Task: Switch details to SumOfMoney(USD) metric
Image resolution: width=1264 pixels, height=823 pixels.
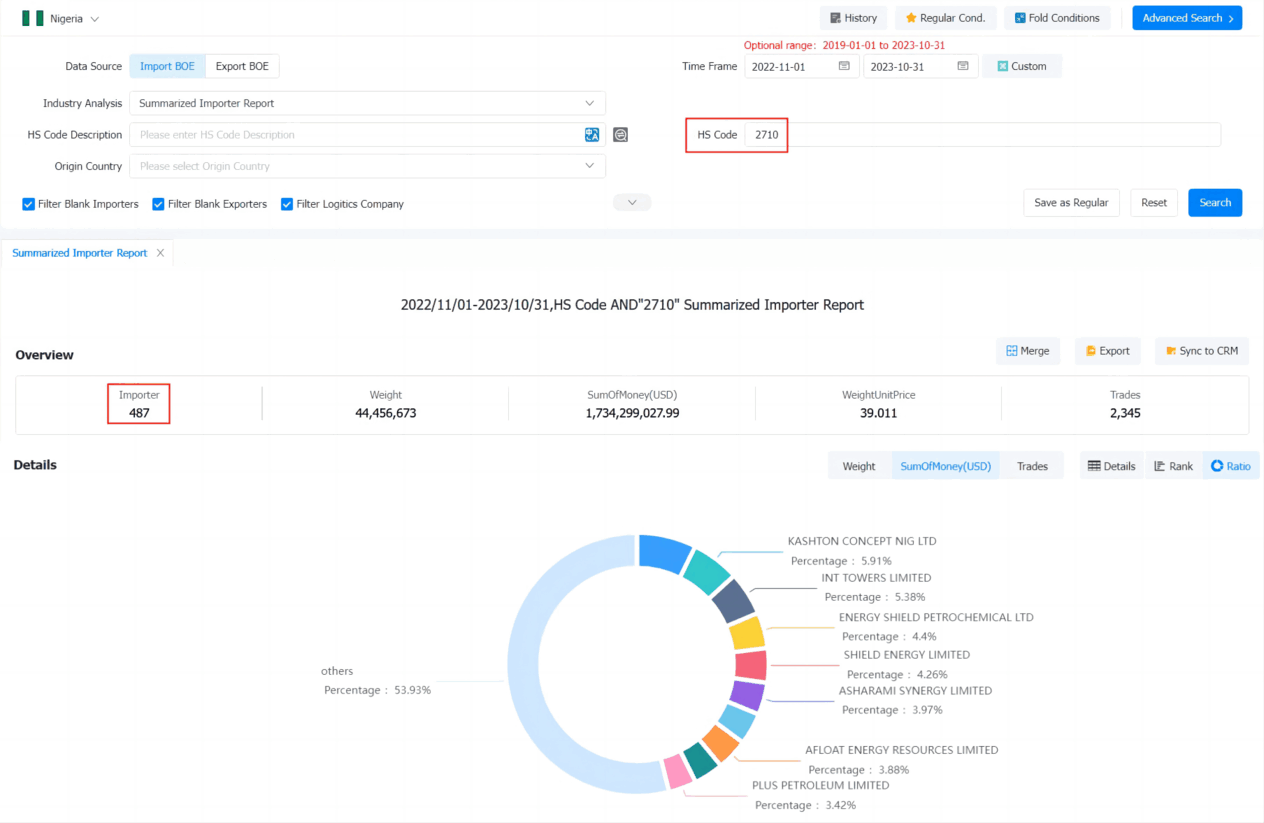Action: click(x=946, y=466)
